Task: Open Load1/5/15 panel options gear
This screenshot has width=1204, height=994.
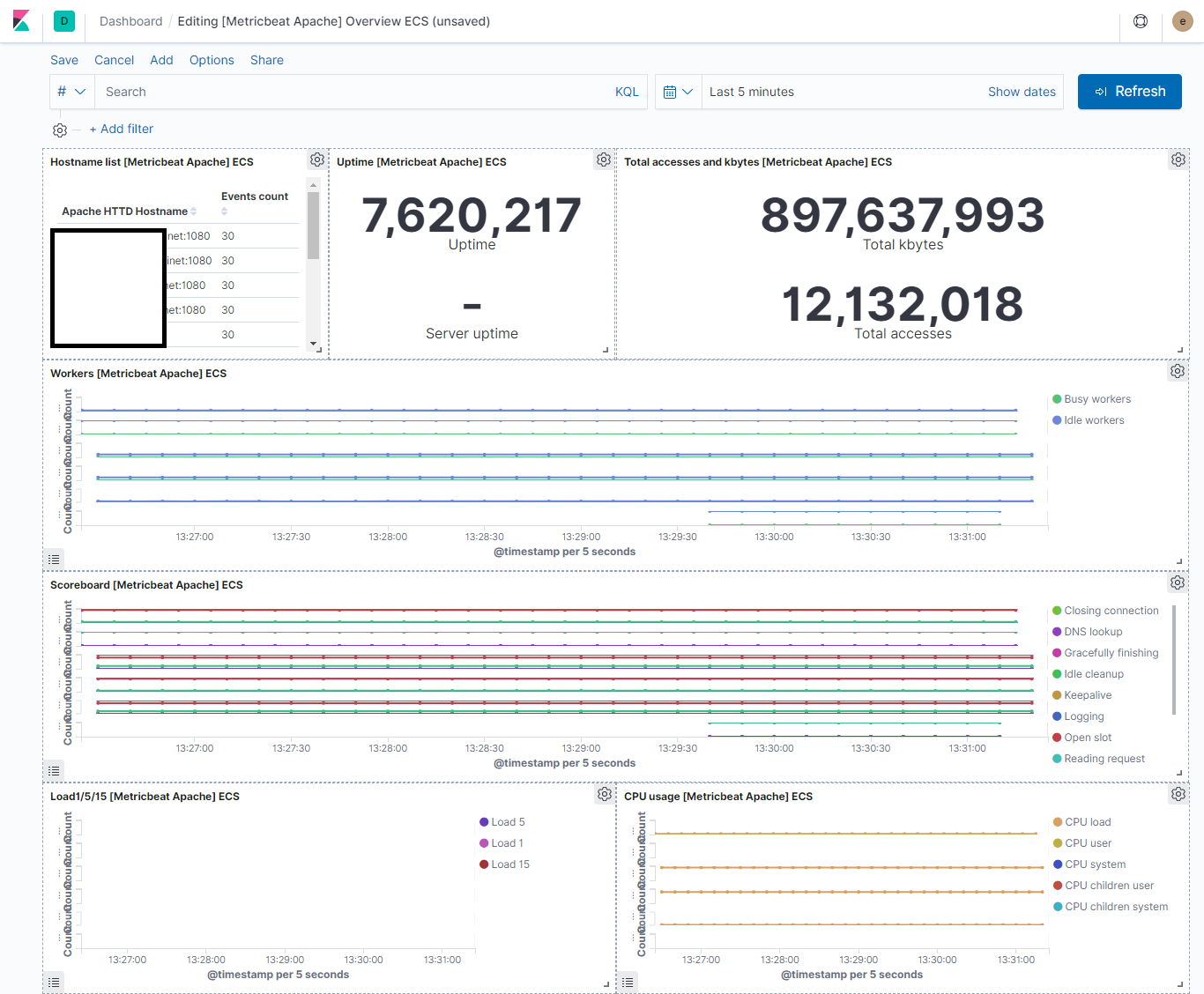Action: (605, 794)
